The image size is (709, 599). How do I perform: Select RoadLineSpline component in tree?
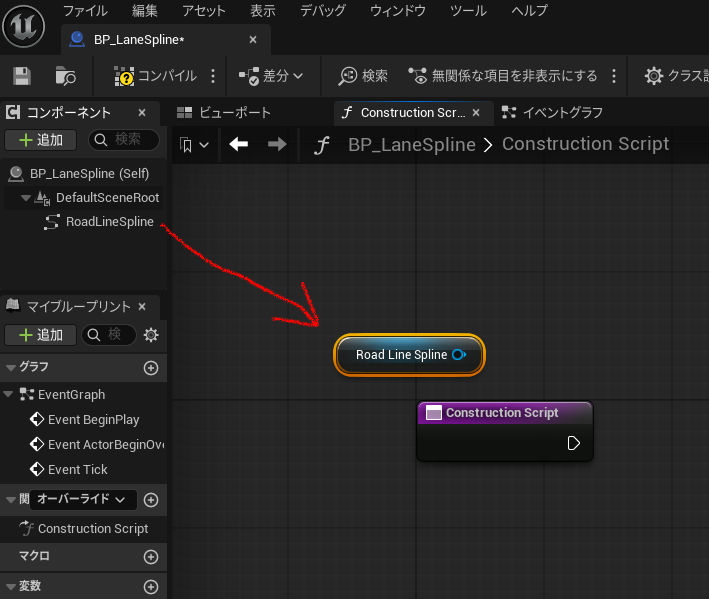point(109,221)
